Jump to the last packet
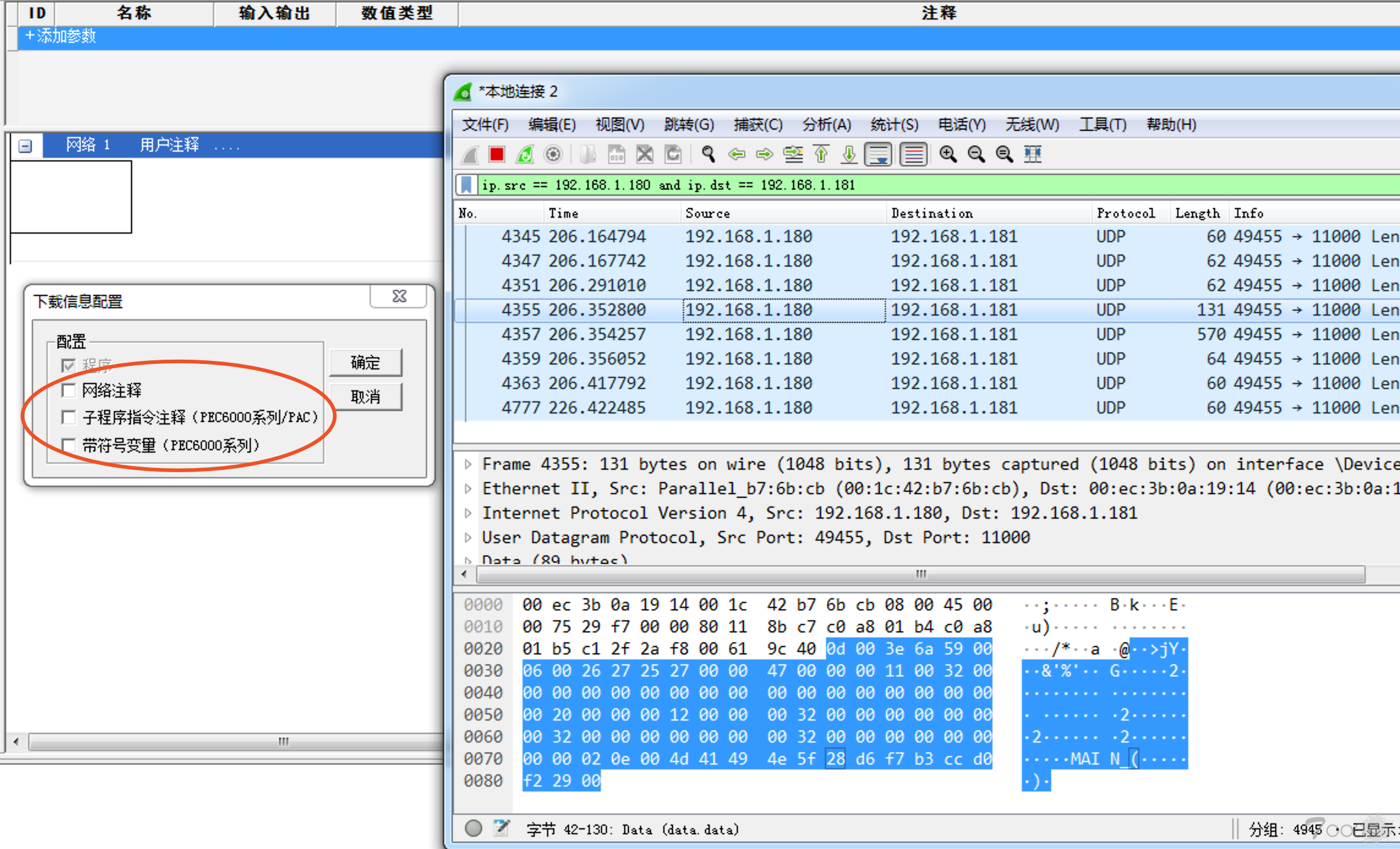The width and height of the screenshot is (1400, 849). click(x=849, y=155)
